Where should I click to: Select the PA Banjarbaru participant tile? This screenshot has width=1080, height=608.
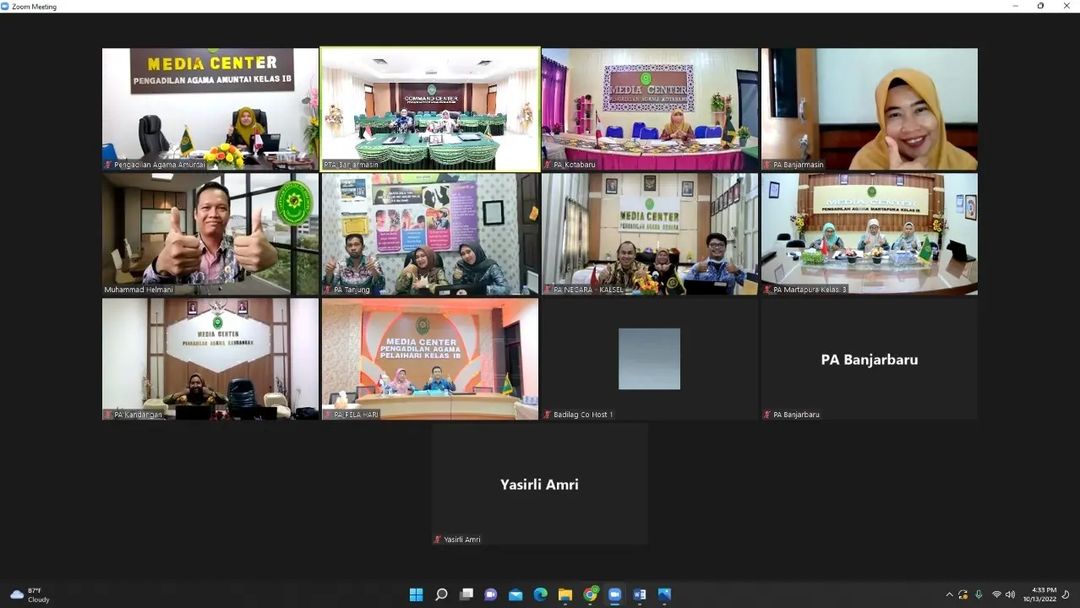[869, 359]
